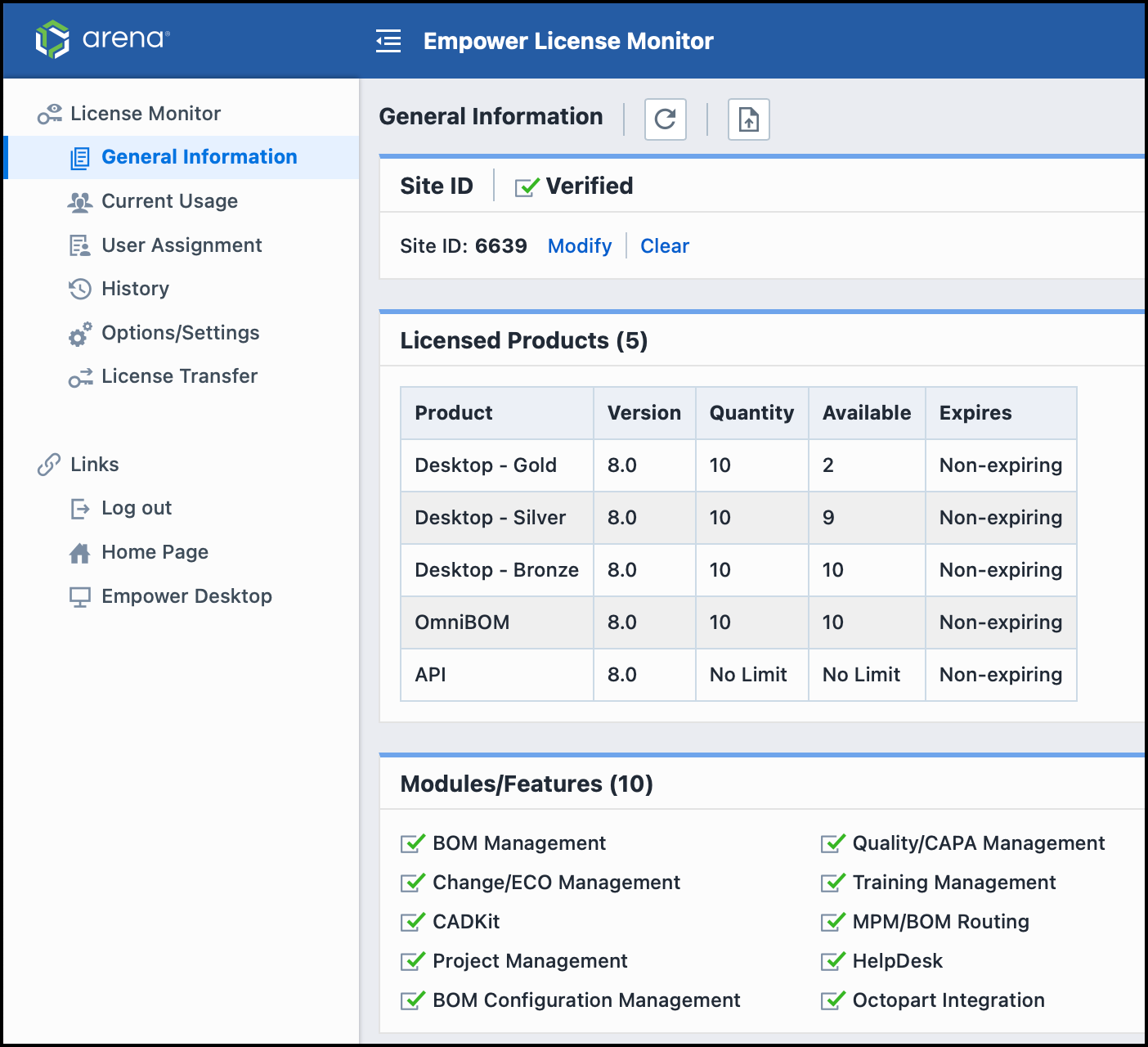The height and width of the screenshot is (1047, 1148).
Task: Click the Product column header
Action: click(x=497, y=413)
